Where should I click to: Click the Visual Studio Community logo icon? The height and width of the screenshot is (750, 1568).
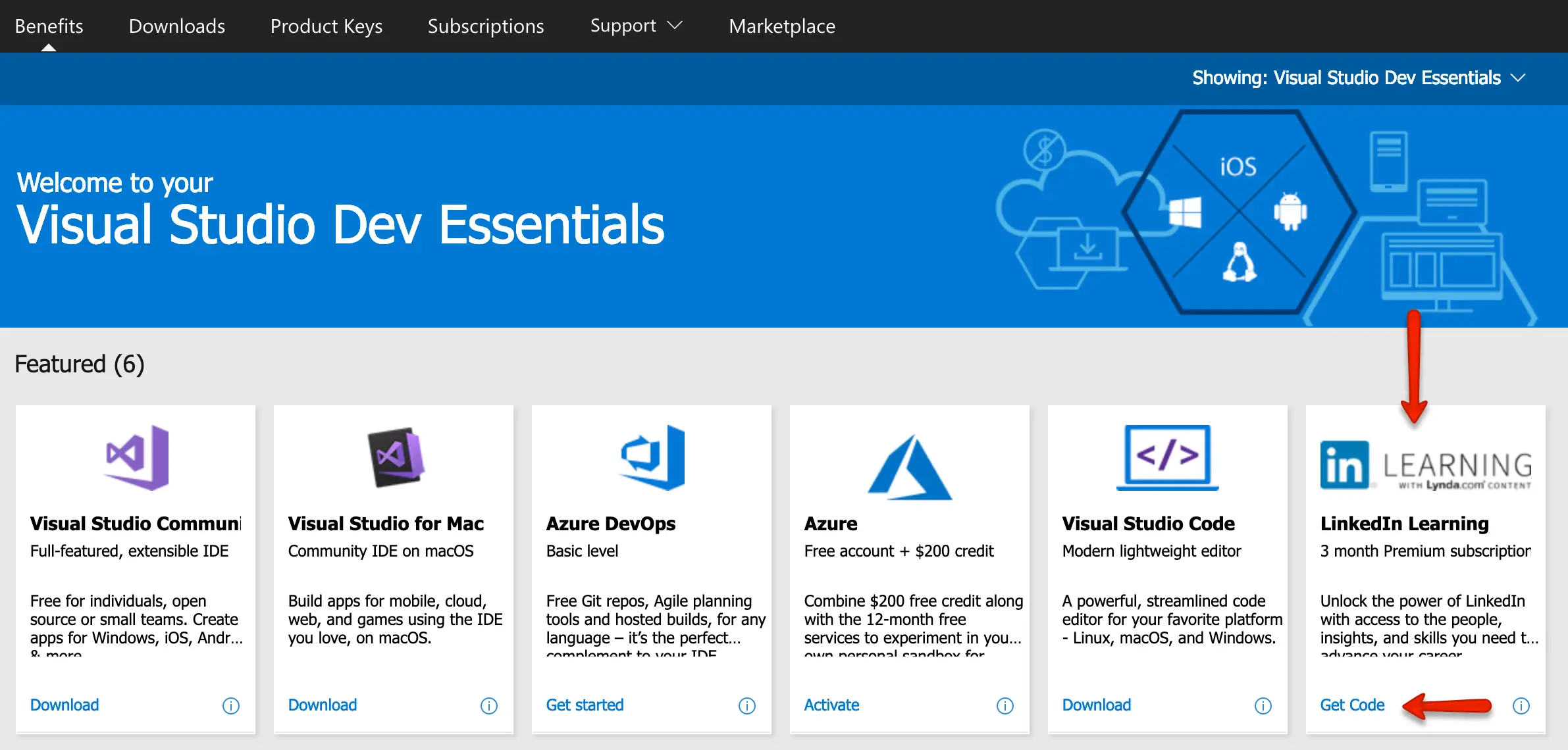pos(137,457)
